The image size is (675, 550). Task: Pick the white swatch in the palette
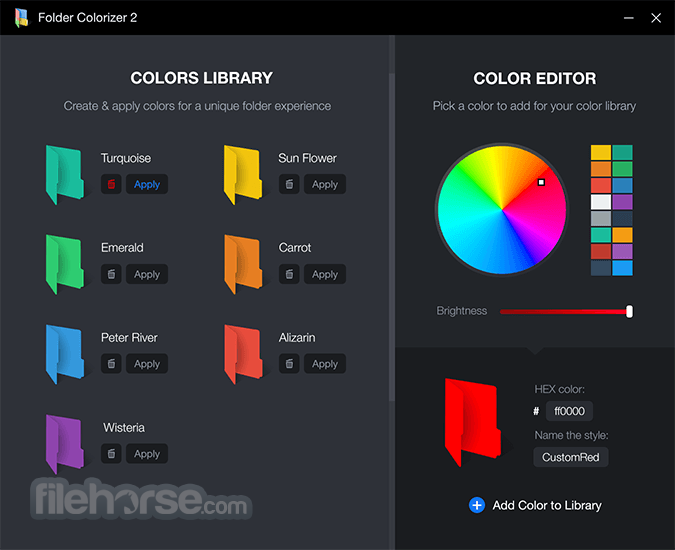pyautogui.click(x=601, y=202)
